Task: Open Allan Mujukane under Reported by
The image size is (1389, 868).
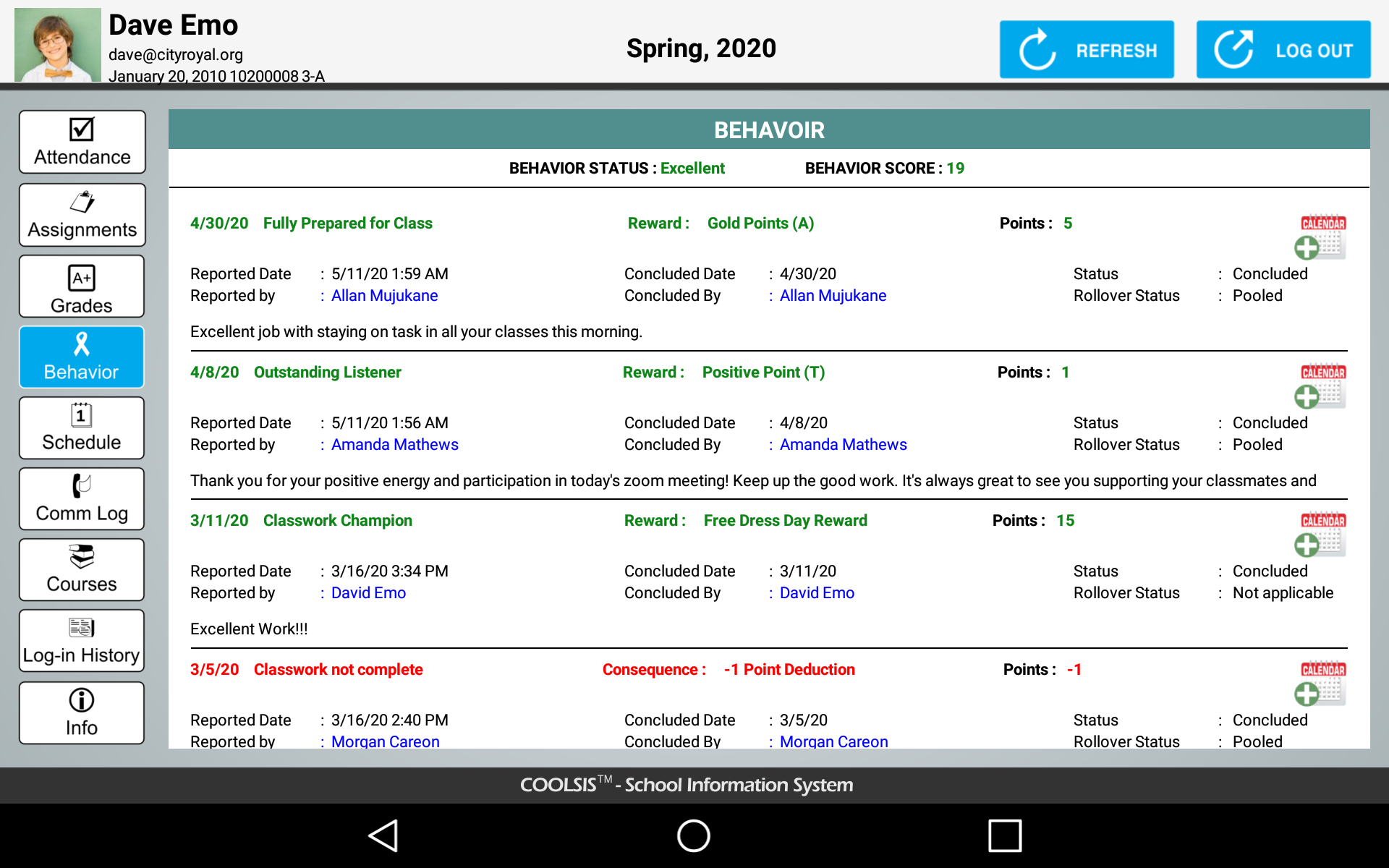Action: [x=384, y=296]
